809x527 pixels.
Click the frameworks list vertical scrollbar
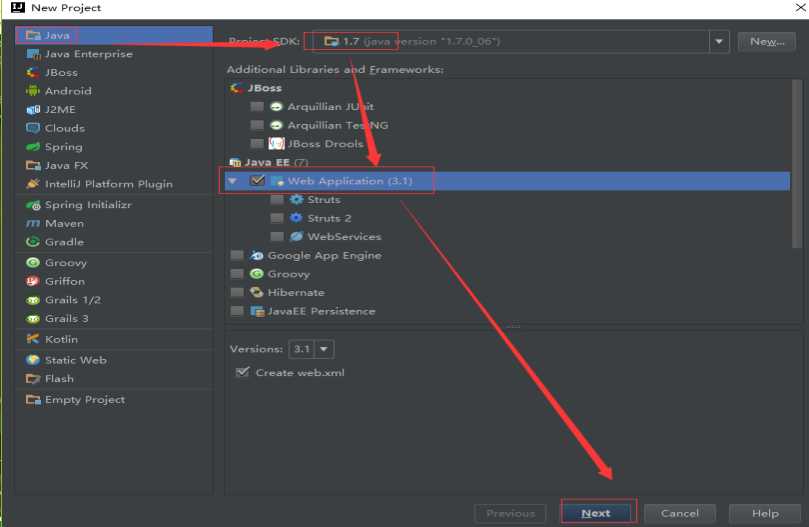(797, 164)
